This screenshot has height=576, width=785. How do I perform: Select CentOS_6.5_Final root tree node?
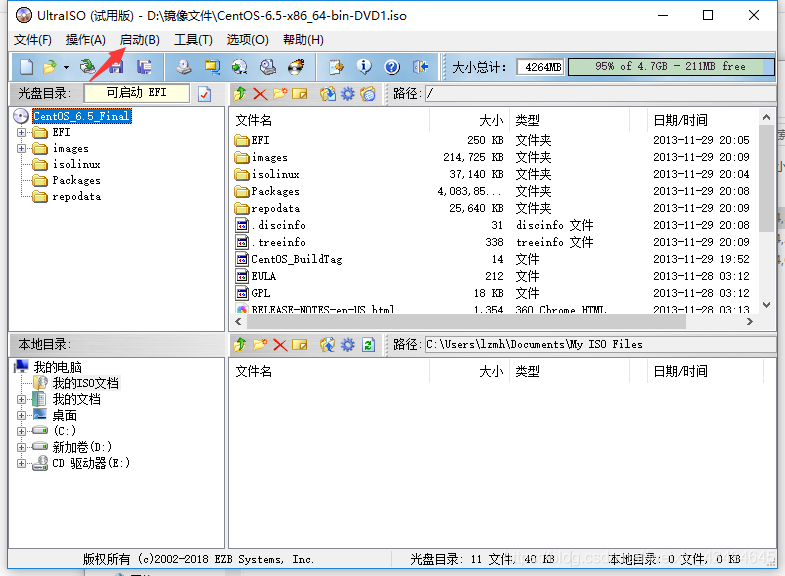click(x=82, y=116)
